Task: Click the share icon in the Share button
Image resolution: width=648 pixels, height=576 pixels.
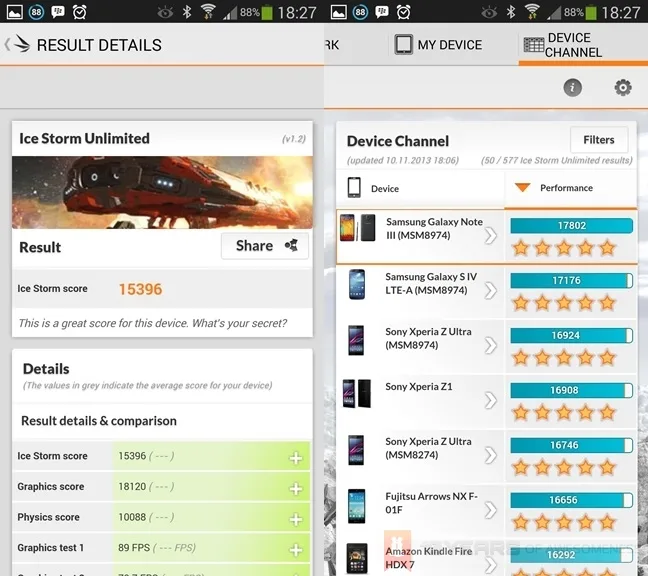Action: click(x=291, y=245)
